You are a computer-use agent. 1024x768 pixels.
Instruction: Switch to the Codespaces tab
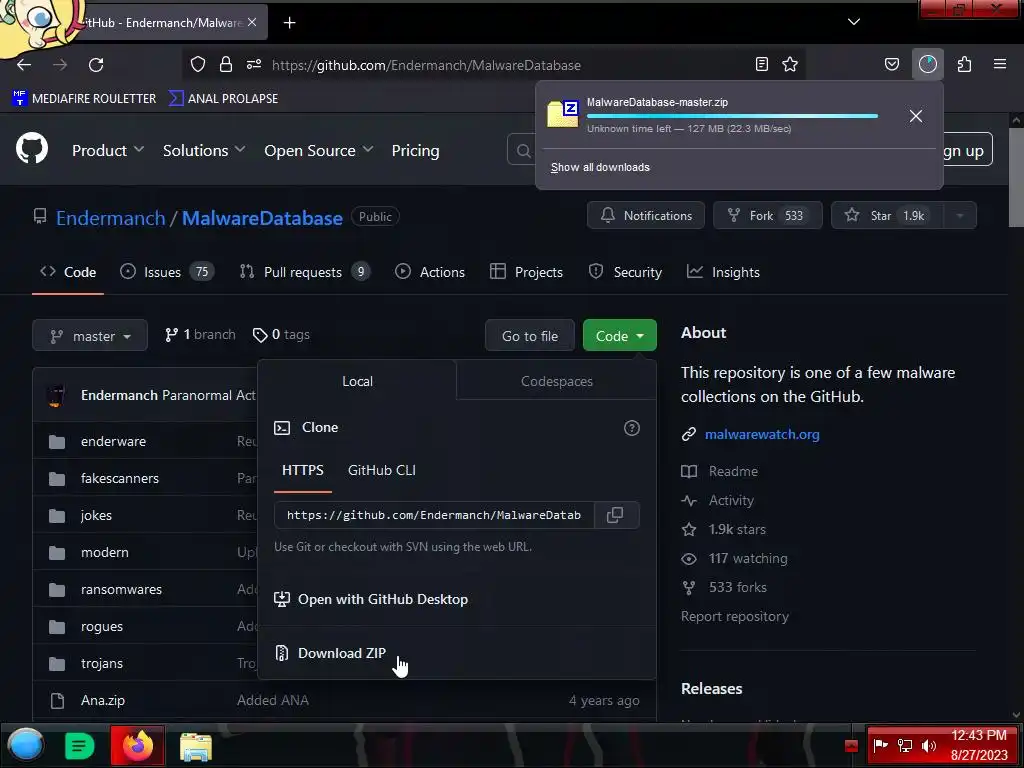(x=556, y=381)
